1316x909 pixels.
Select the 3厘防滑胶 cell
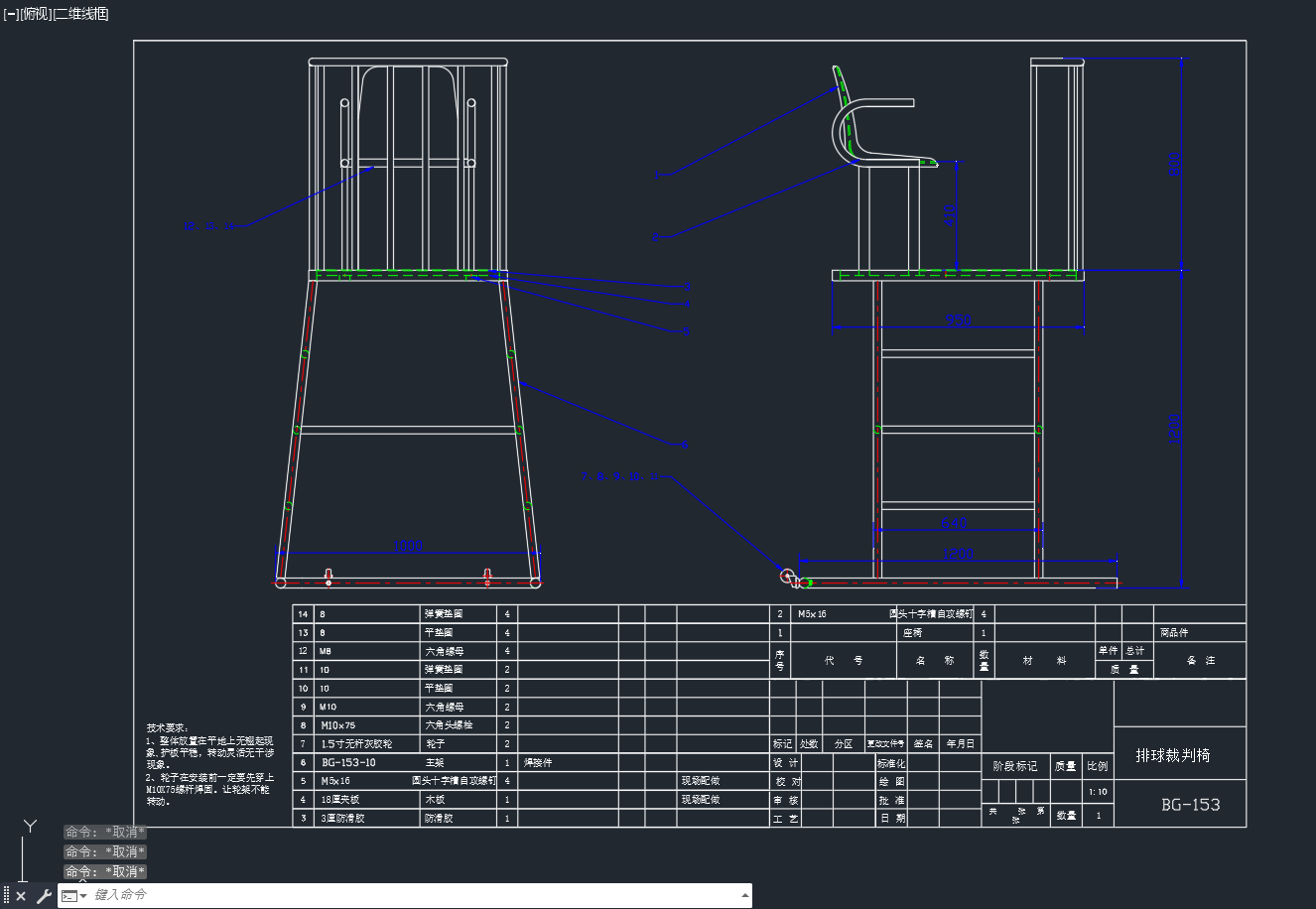(x=342, y=819)
